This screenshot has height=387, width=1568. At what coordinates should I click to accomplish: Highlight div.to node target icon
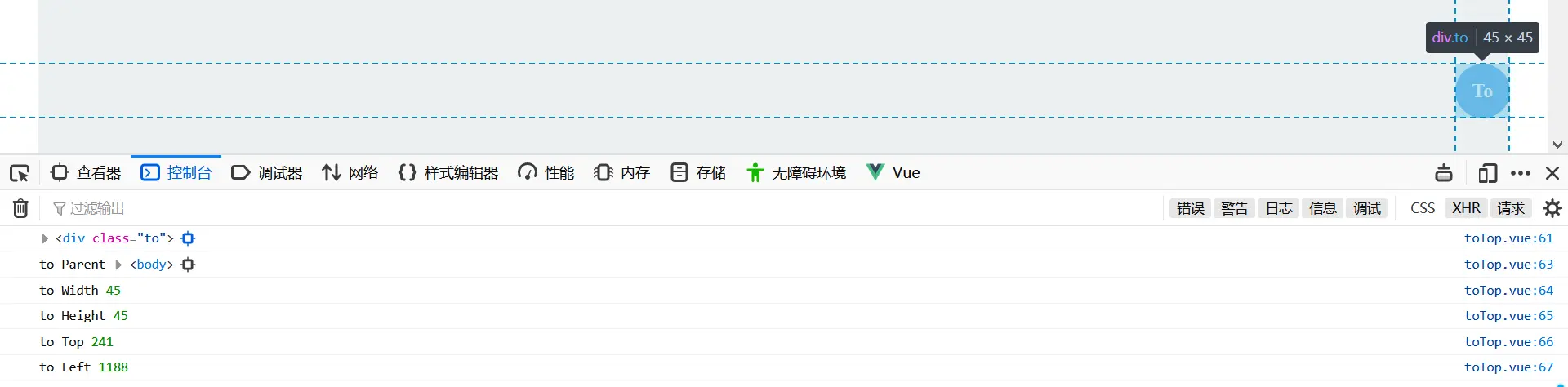coord(188,238)
